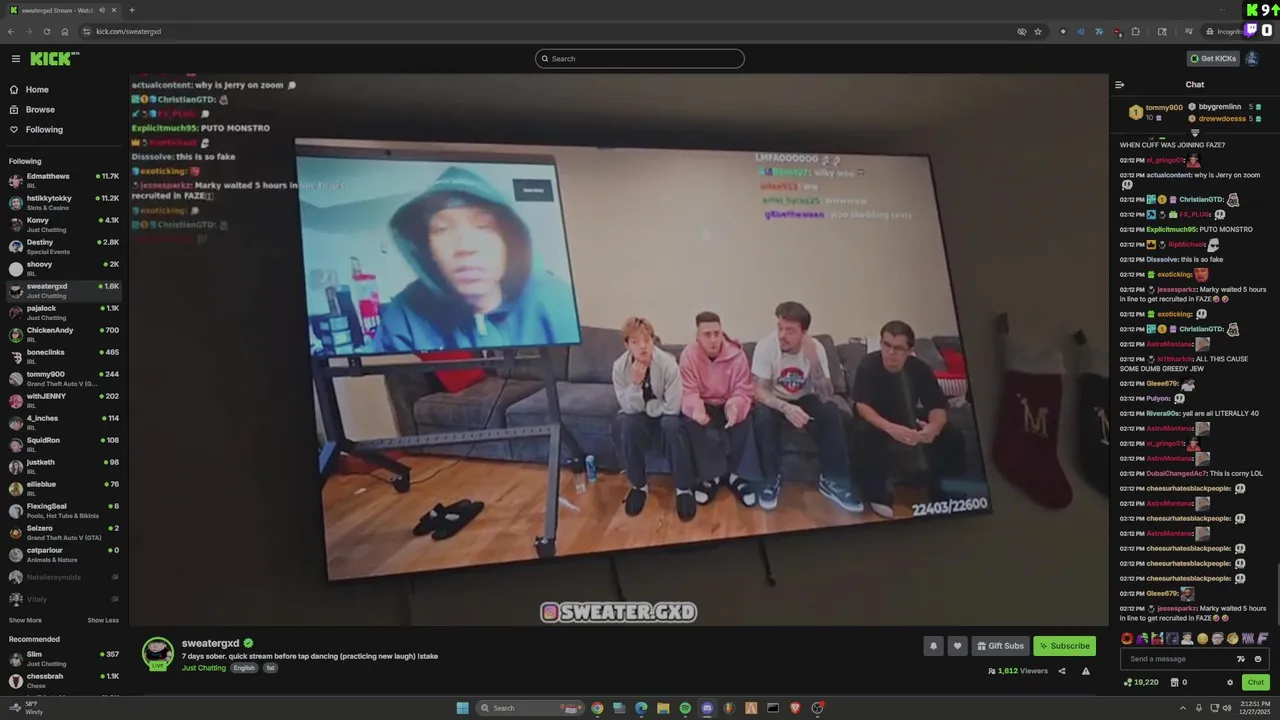Collapse the chat panel arrow icon
The image size is (1280, 720).
click(1120, 85)
